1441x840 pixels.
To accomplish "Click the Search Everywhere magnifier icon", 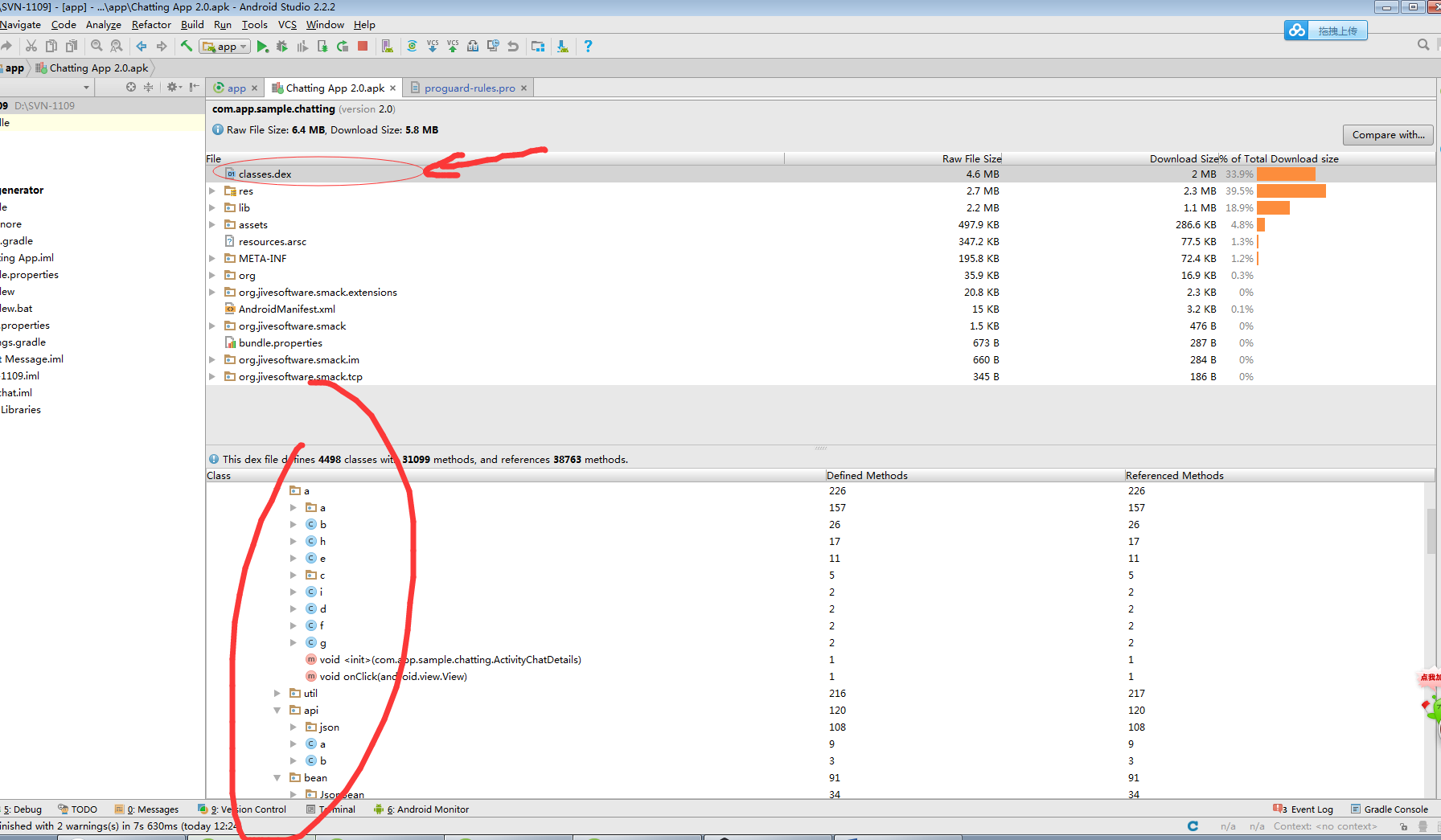I will (x=1423, y=45).
